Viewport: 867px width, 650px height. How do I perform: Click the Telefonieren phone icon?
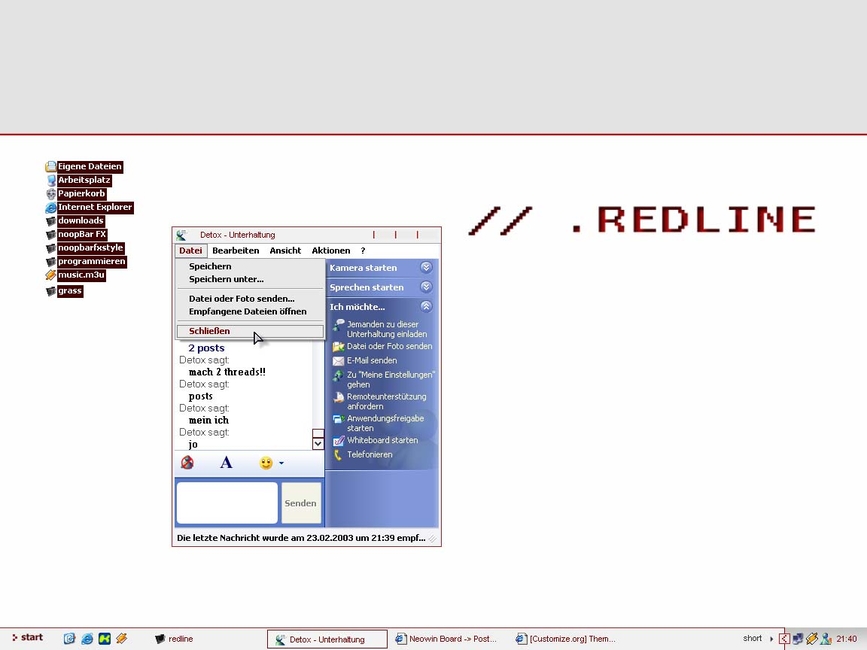[338, 455]
